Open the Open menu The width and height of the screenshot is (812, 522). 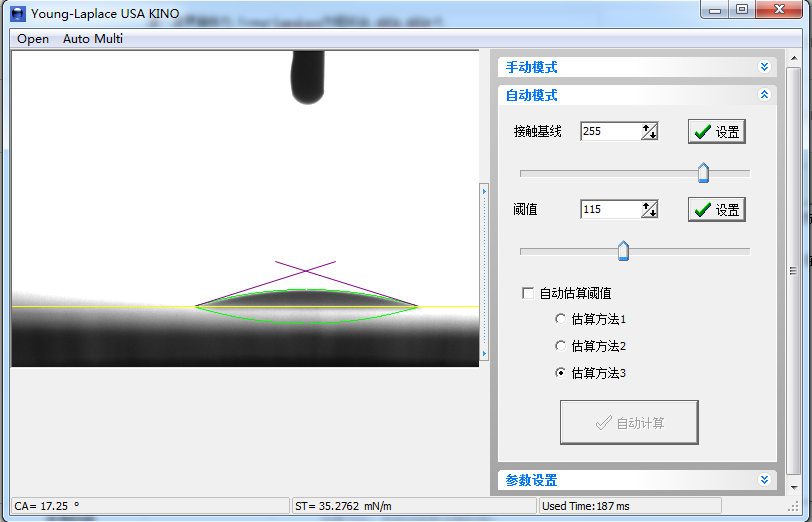tap(33, 39)
